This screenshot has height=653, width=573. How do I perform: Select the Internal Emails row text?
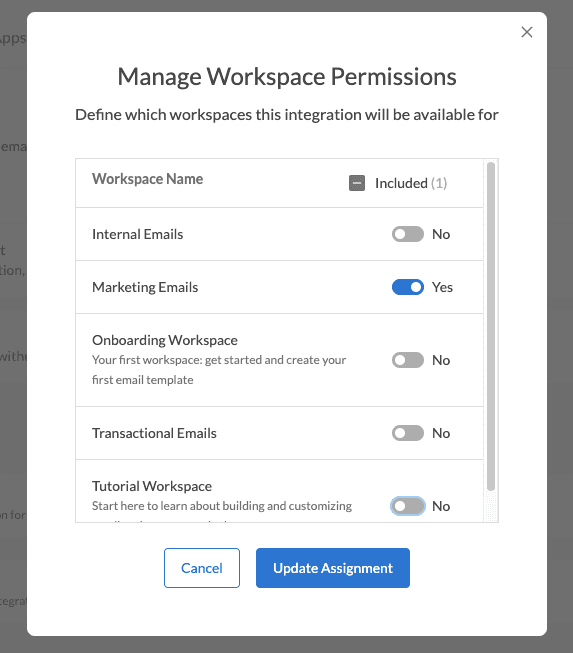[137, 234]
